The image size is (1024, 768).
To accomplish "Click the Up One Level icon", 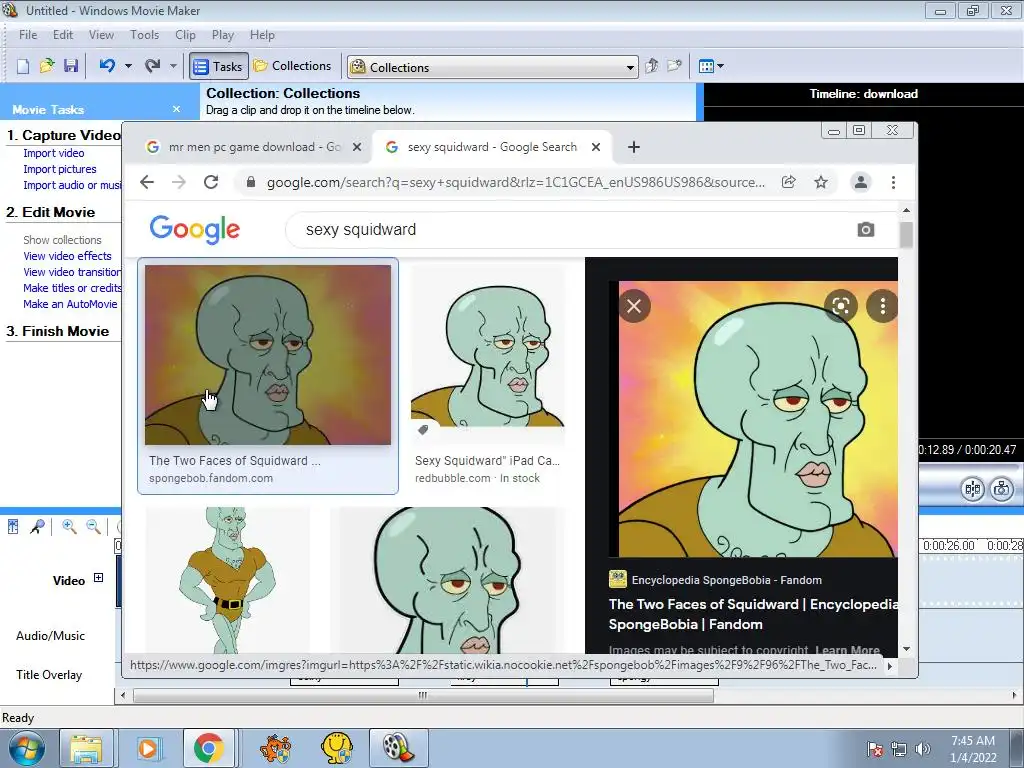I will 651,66.
